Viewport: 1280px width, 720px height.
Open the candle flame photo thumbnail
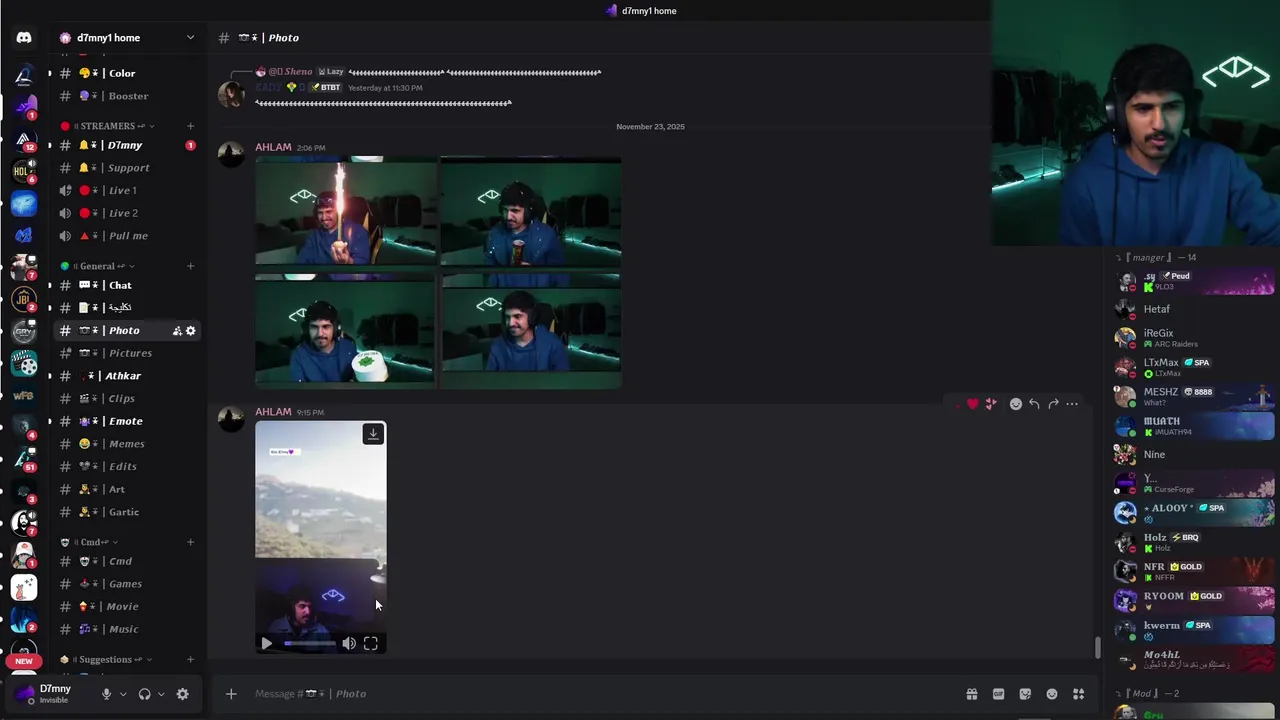pos(345,213)
